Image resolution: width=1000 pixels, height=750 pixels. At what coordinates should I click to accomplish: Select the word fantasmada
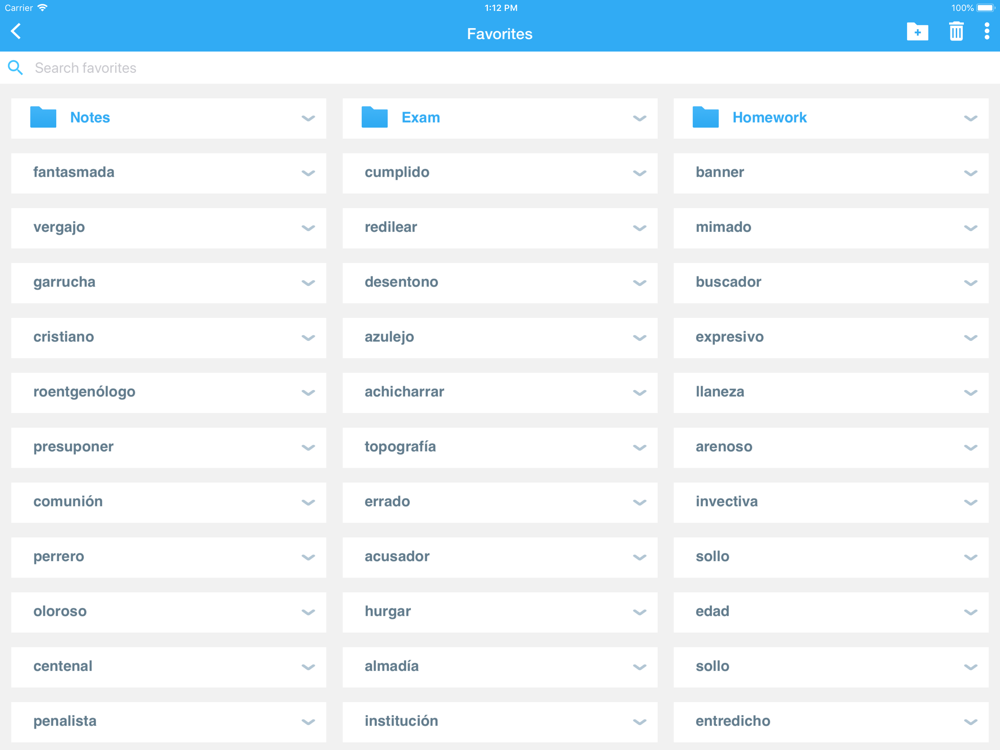[x=74, y=172]
